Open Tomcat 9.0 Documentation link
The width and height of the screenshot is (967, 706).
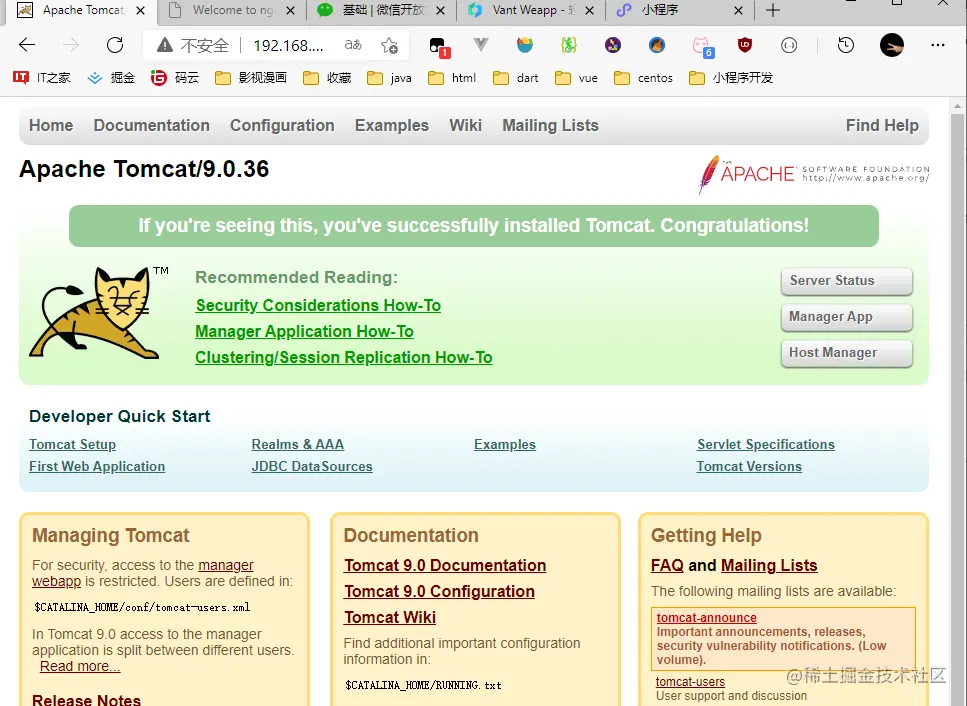tap(445, 565)
